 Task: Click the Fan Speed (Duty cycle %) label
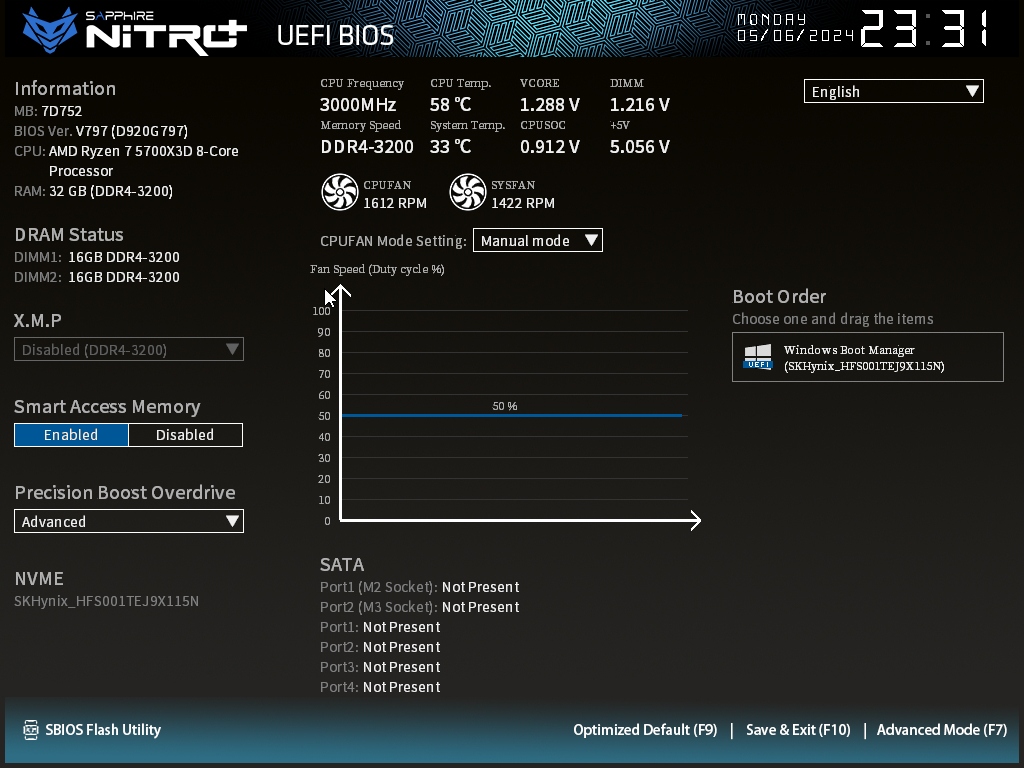(377, 269)
